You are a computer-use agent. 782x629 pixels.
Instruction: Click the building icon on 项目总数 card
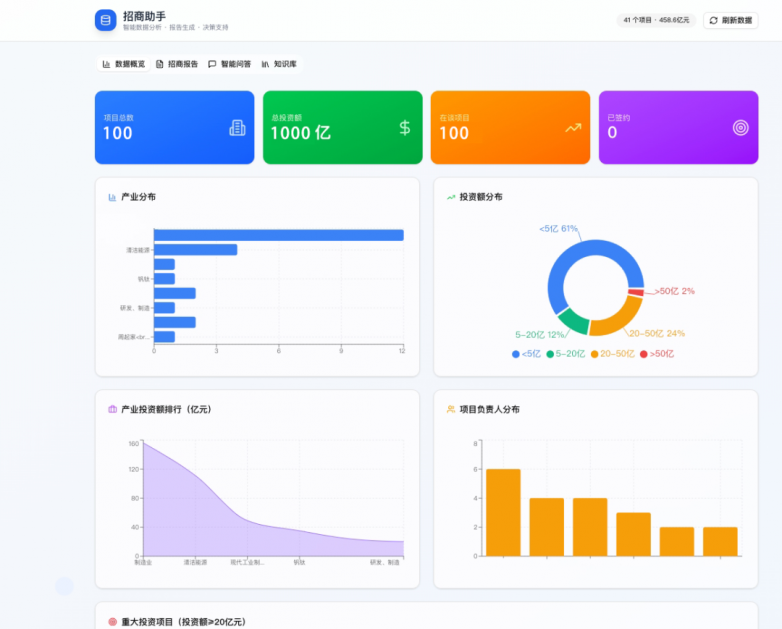coord(237,127)
